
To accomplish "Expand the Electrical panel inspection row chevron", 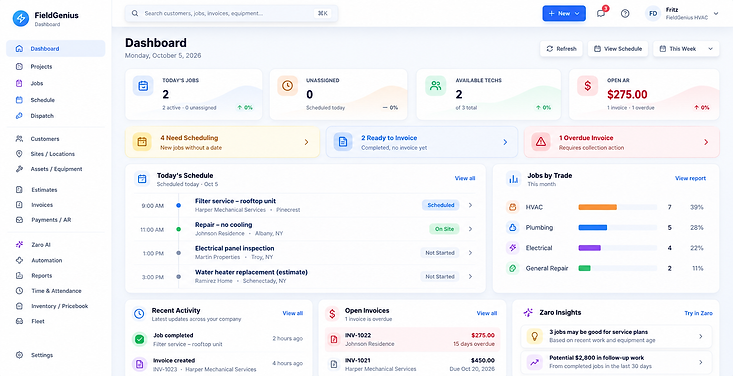I will [470, 253].
